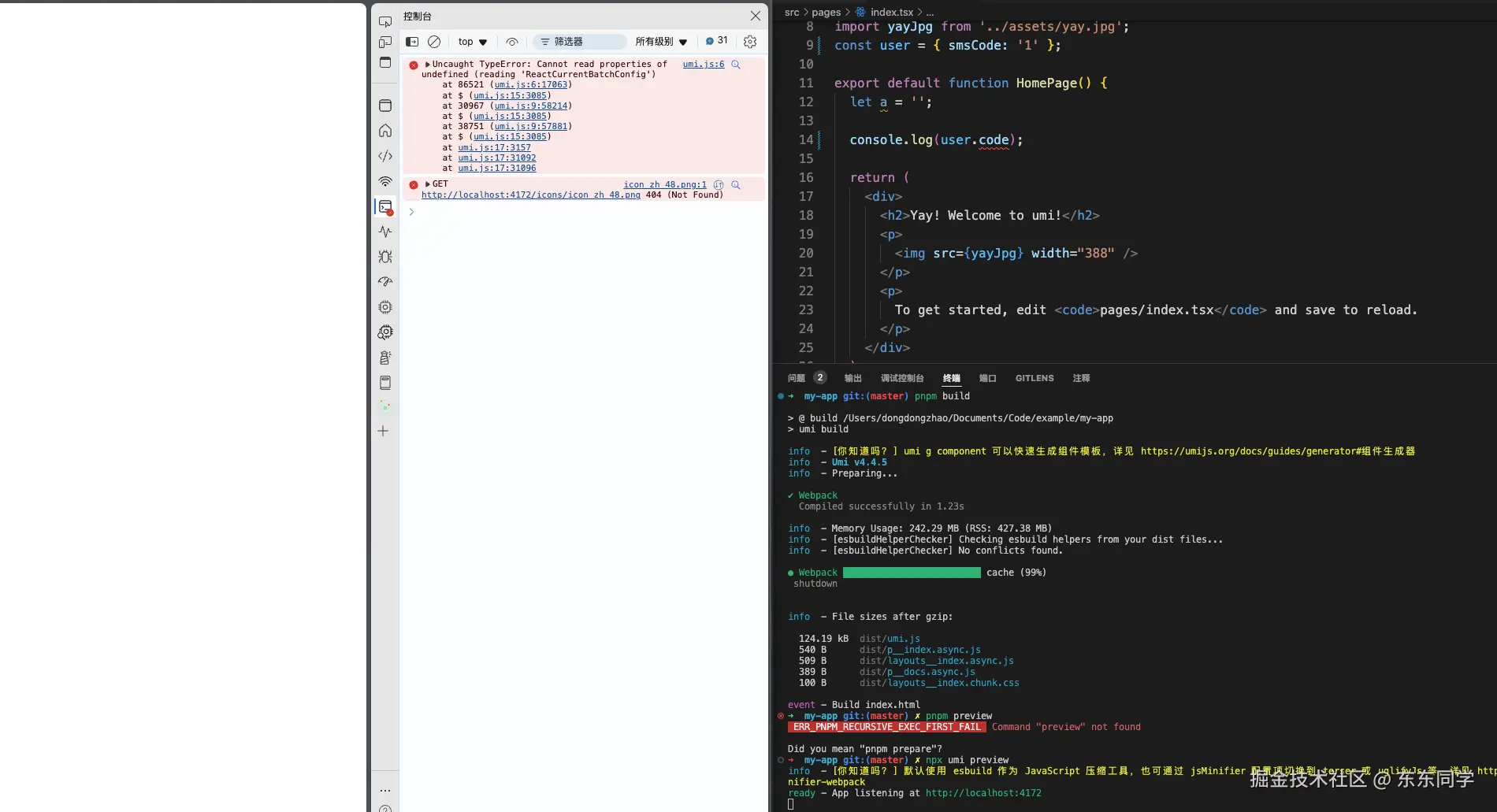The height and width of the screenshot is (812, 1497).
Task: Open the Welcome home icon tool
Action: [385, 131]
